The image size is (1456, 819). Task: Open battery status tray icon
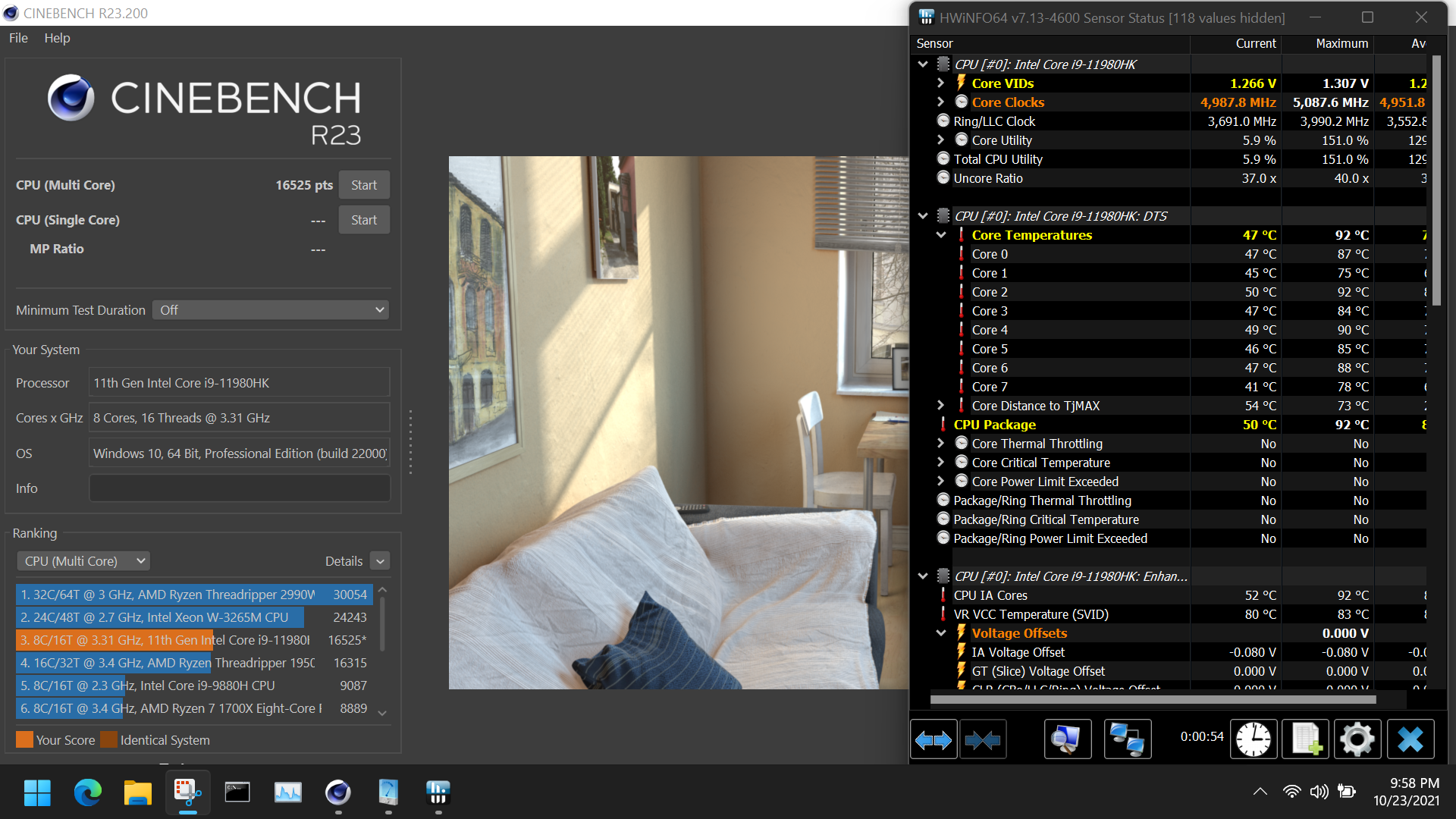tap(1347, 792)
